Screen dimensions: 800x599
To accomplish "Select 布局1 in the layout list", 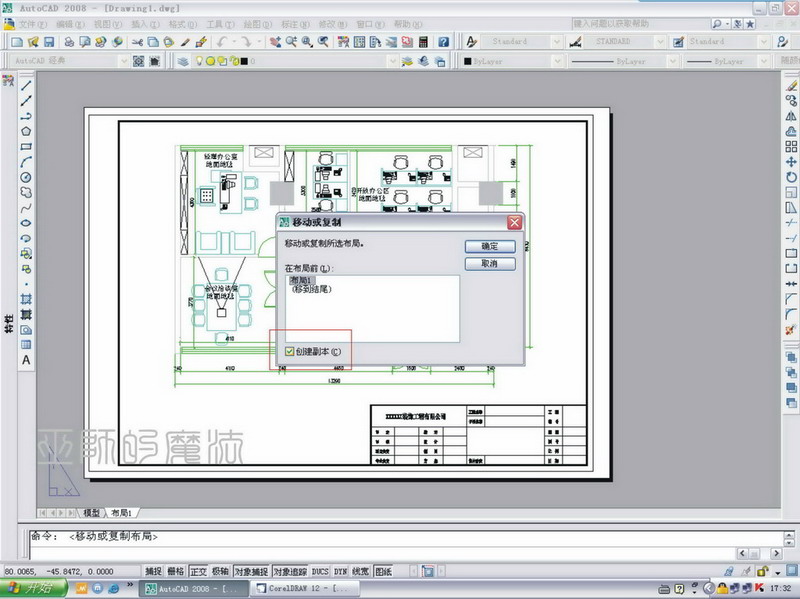I will 301,280.
